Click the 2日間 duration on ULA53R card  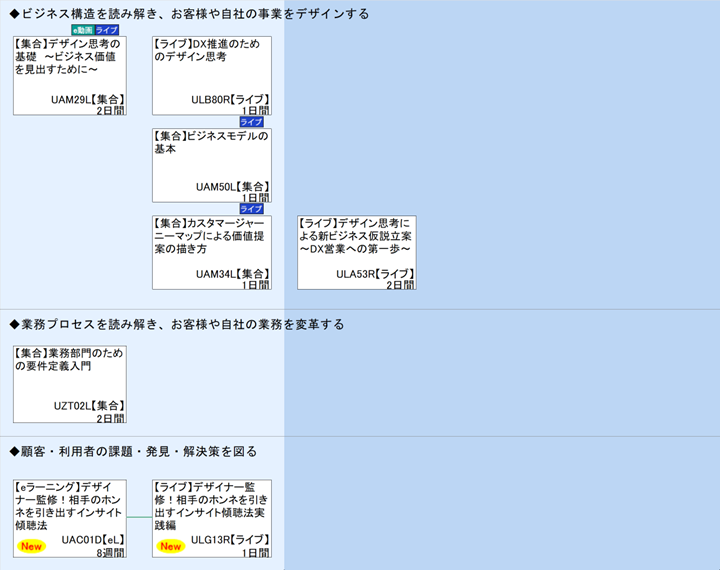pos(400,285)
